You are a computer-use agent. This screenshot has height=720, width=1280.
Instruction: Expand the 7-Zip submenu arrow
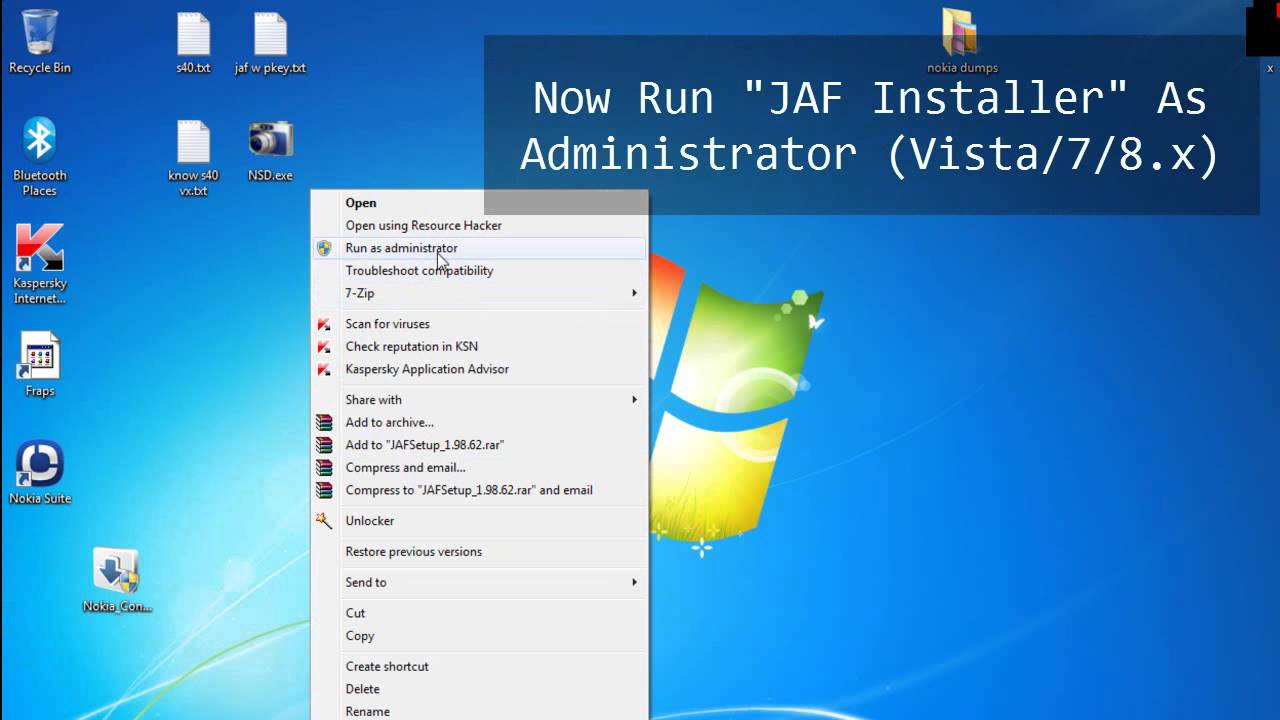[634, 293]
